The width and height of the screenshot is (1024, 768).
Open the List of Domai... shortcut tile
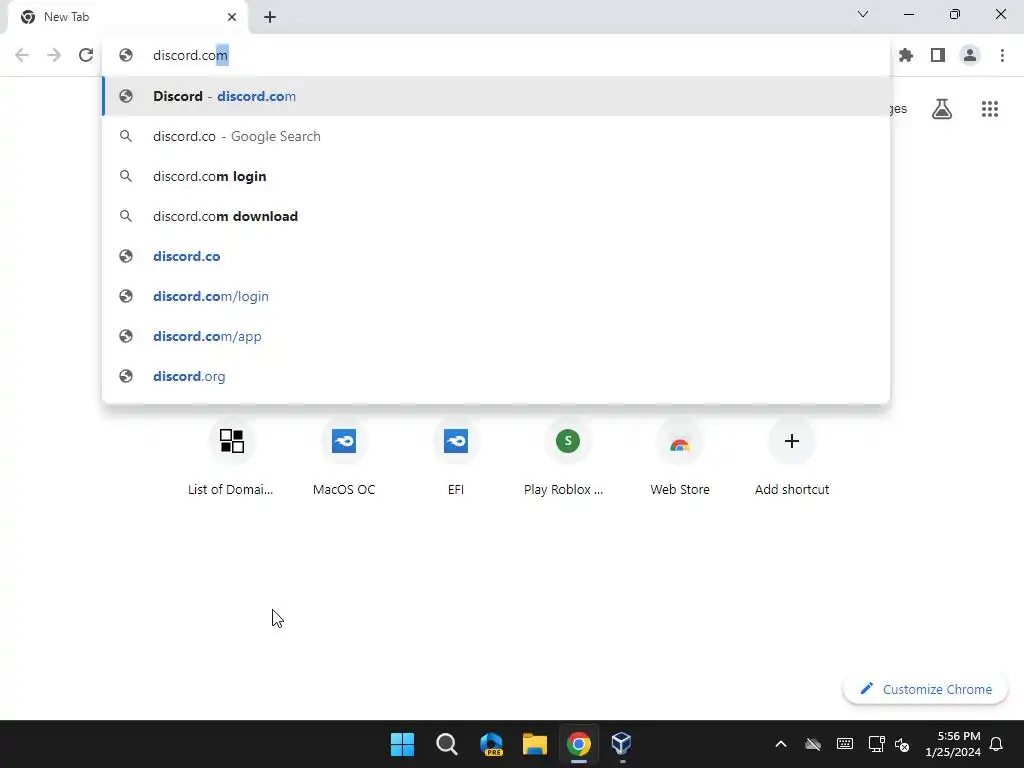point(231,457)
